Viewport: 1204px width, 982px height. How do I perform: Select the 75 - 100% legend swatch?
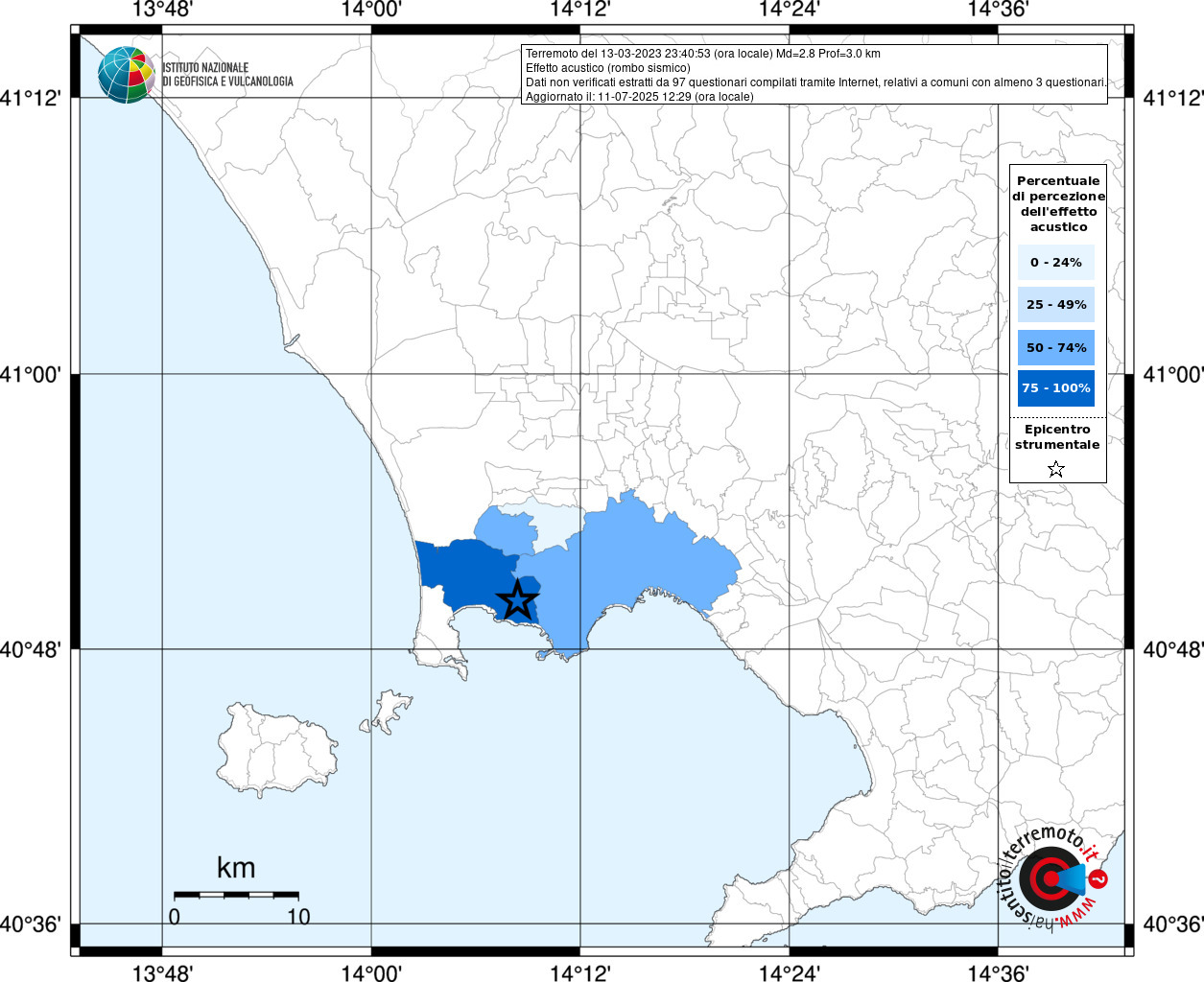1056,388
